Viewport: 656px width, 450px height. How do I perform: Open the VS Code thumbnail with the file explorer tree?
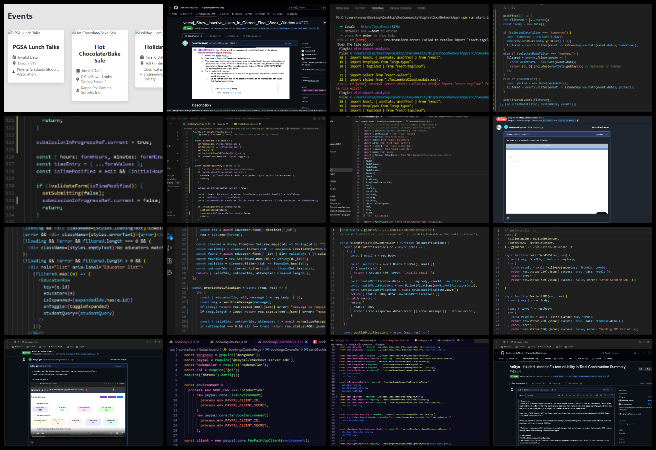tap(409, 168)
